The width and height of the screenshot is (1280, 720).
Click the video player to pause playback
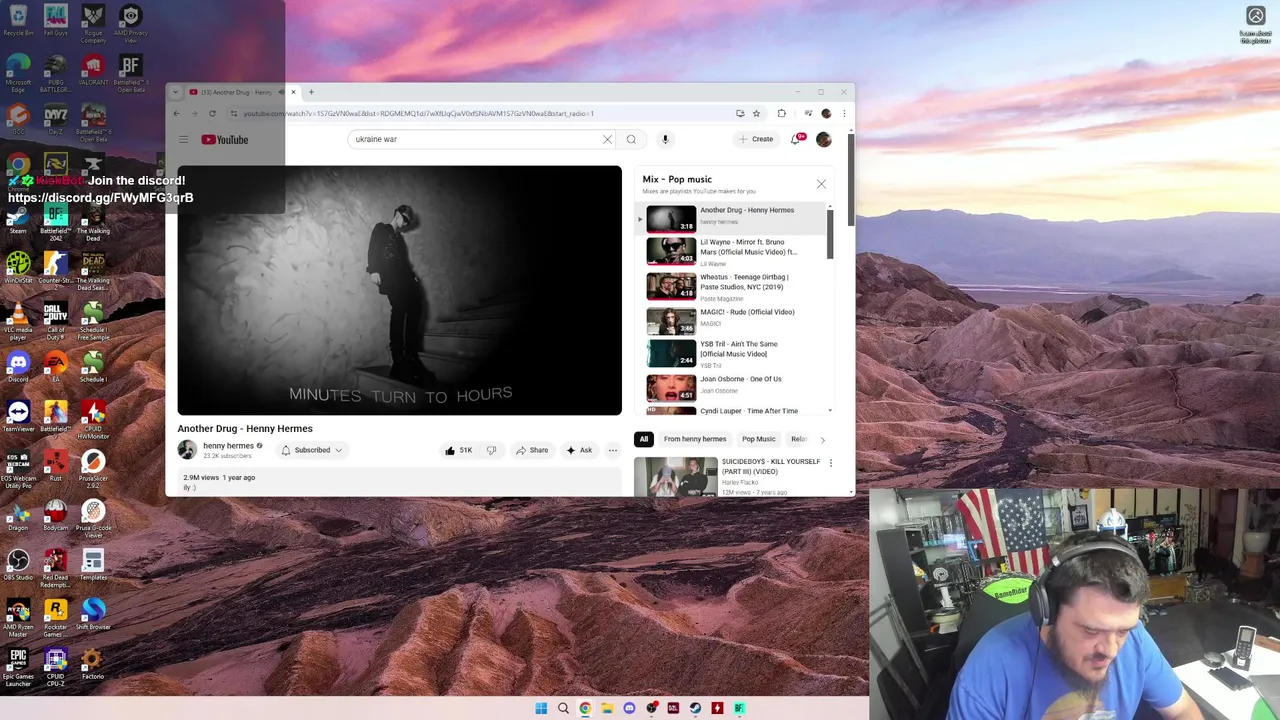pos(399,290)
